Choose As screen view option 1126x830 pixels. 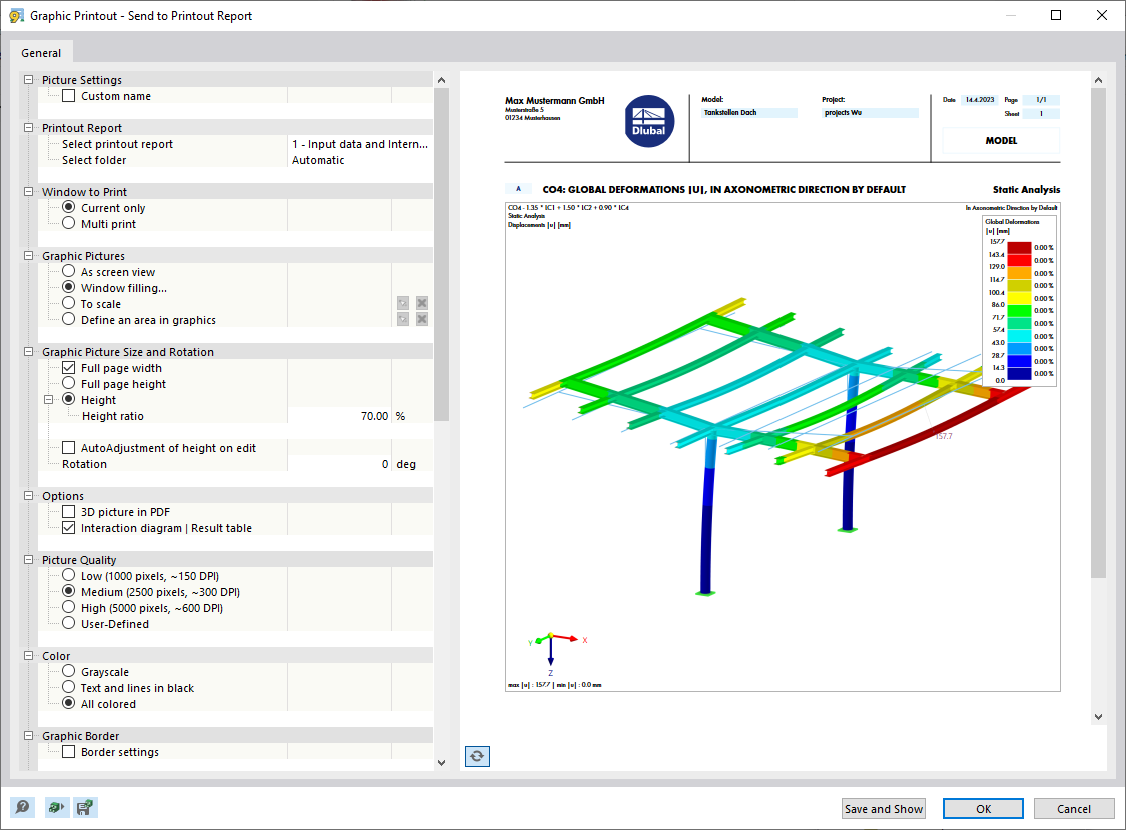(68, 271)
